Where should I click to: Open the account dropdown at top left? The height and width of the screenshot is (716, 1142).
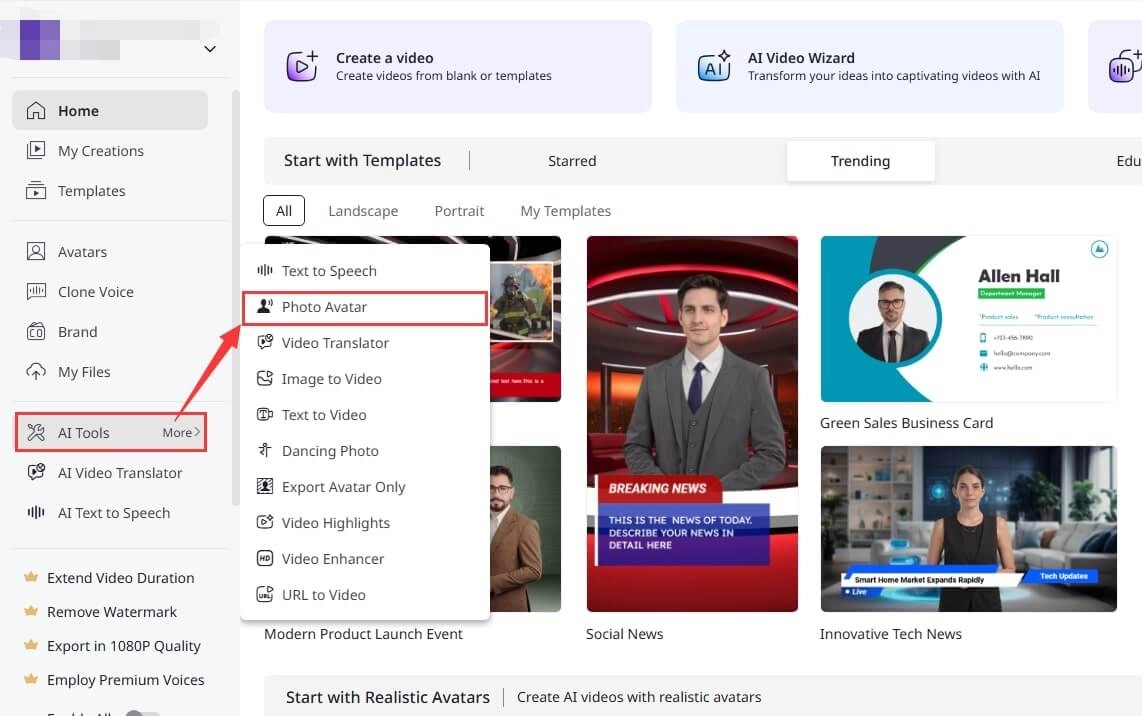pyautogui.click(x=209, y=48)
